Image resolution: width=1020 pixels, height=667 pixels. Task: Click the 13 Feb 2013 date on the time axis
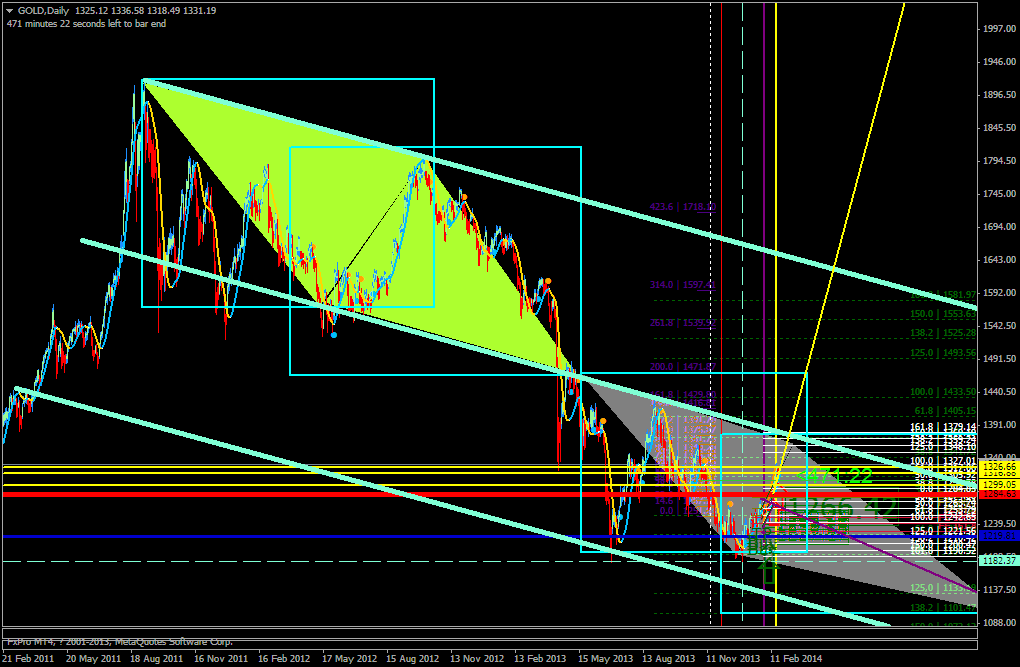[x=541, y=659]
